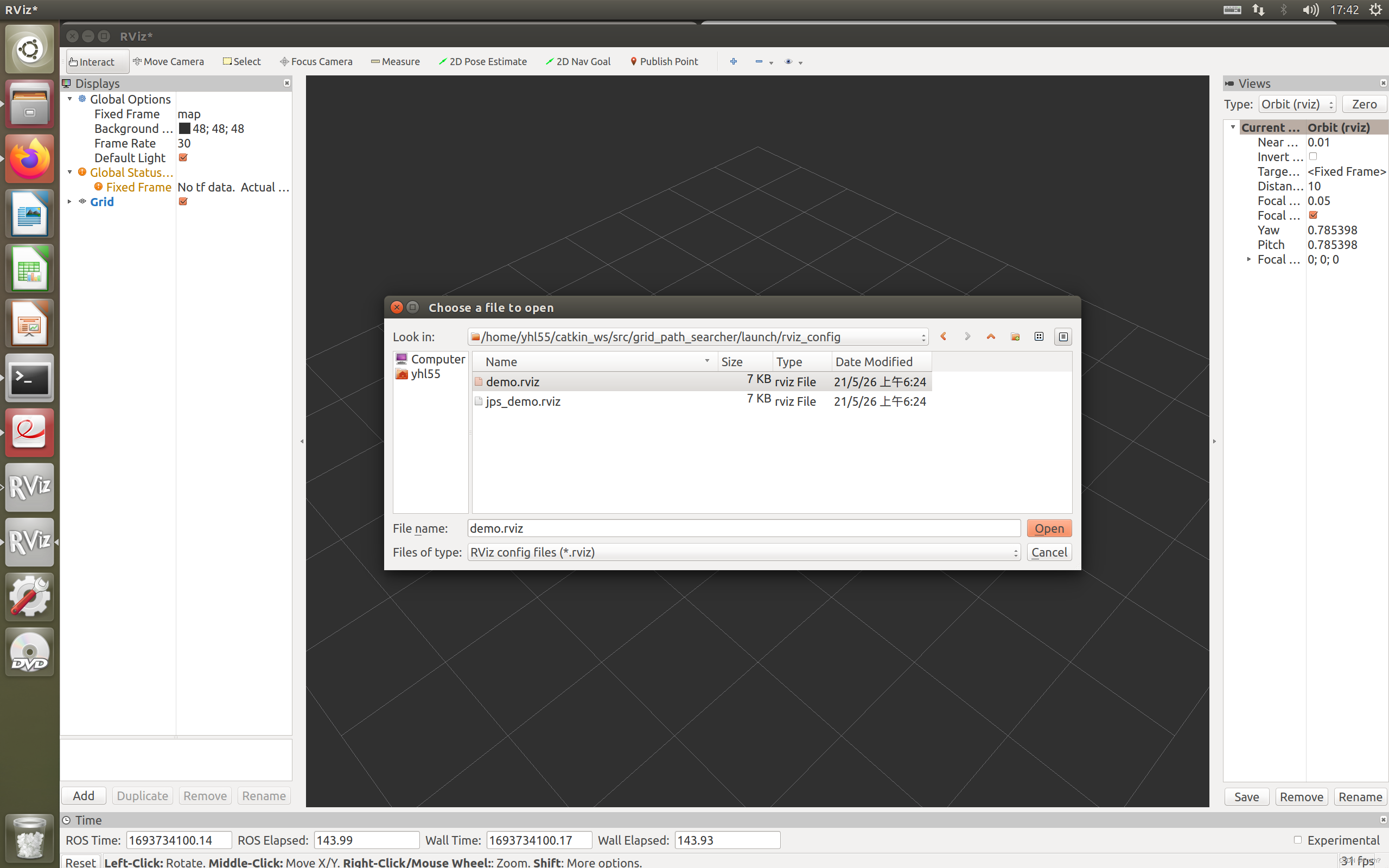Image resolution: width=1389 pixels, height=868 pixels.
Task: Toggle the Experimental checkbox
Action: 1298,840
